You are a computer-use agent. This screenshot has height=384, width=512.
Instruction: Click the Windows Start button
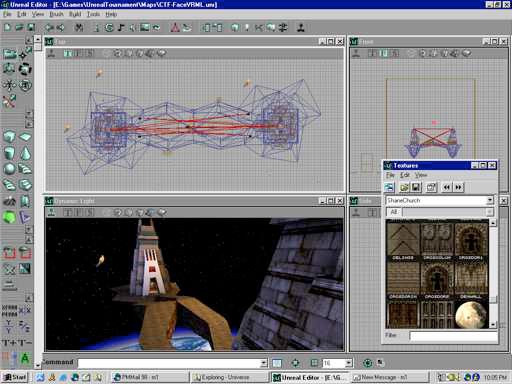[x=15, y=377]
